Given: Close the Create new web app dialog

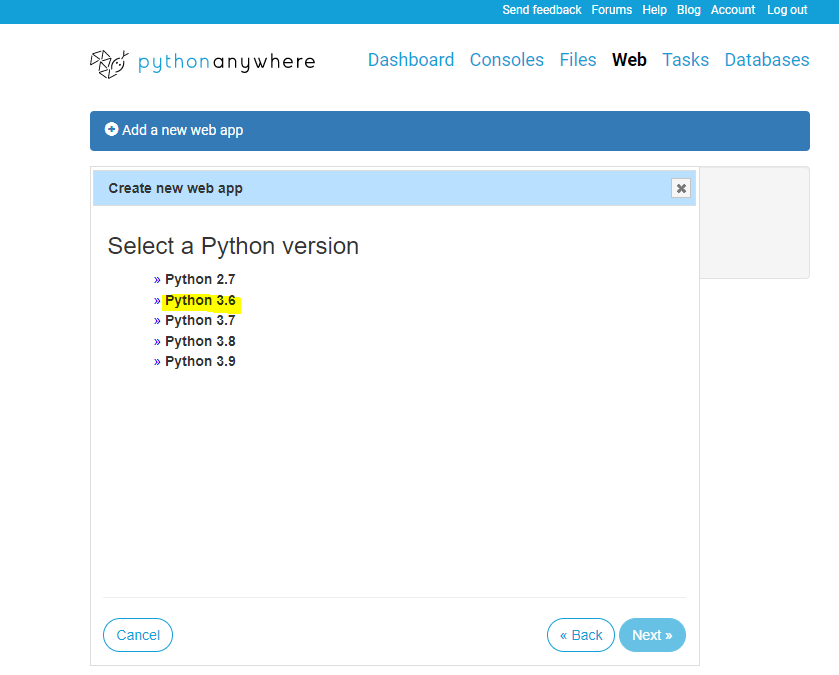Looking at the screenshot, I should 681,188.
